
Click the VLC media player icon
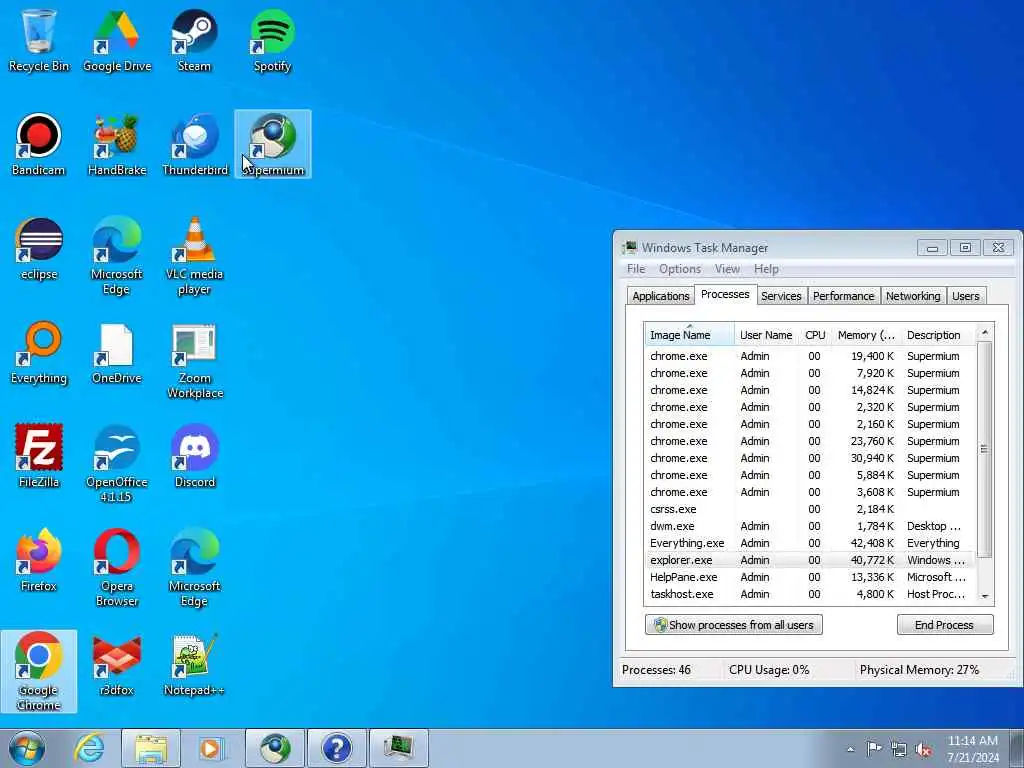click(195, 256)
